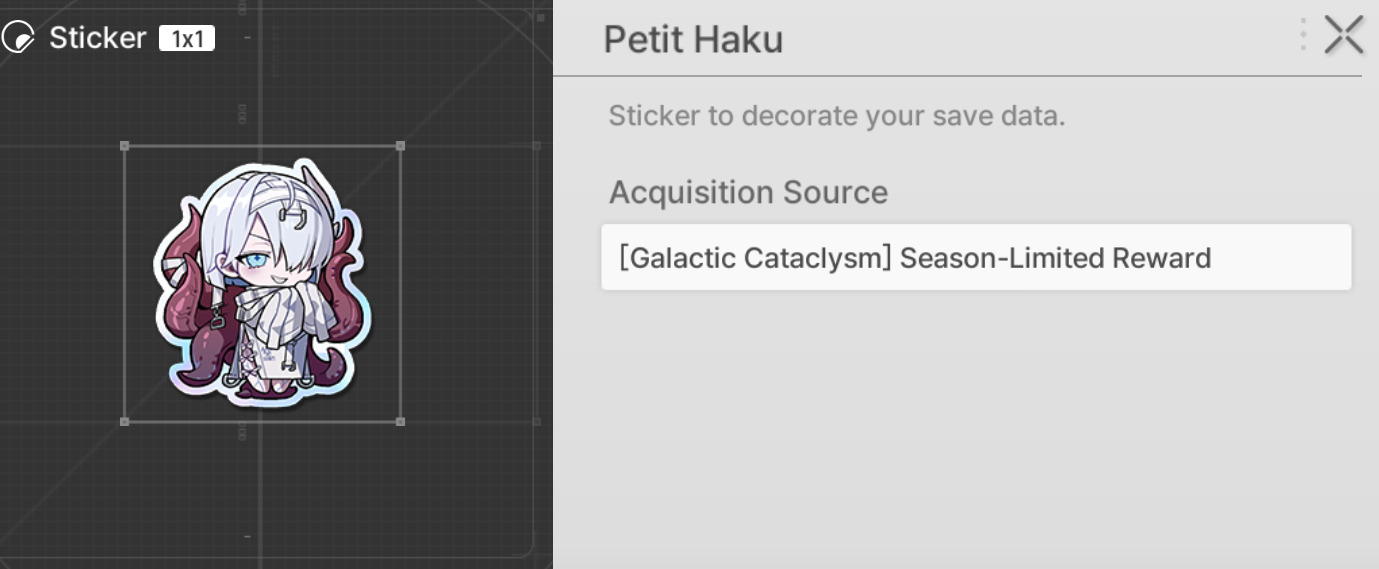Click the top-left corner handle of the sticker frame

coord(125,146)
